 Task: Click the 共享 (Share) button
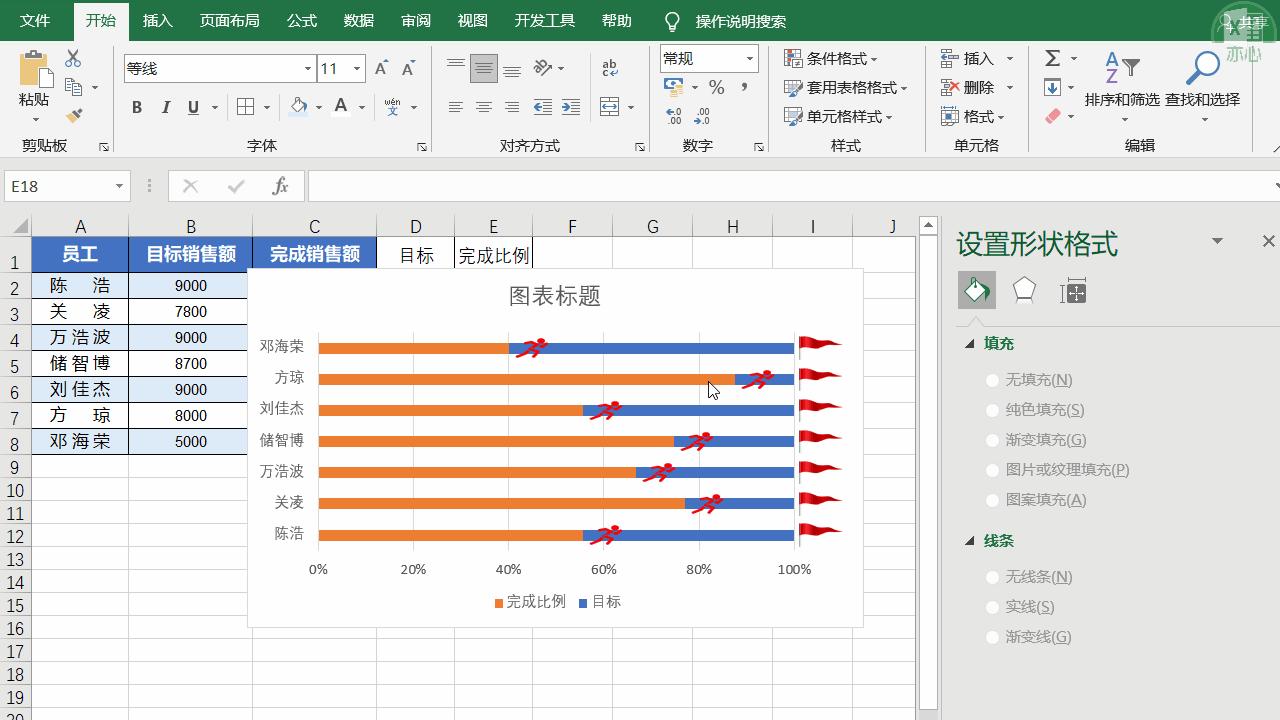(1246, 18)
